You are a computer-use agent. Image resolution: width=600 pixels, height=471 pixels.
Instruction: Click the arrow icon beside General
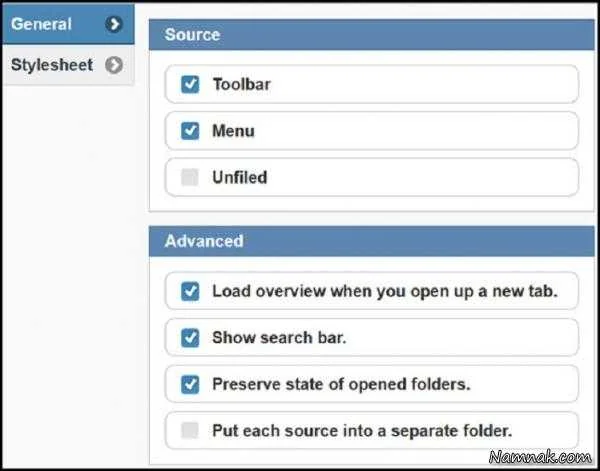pos(114,24)
